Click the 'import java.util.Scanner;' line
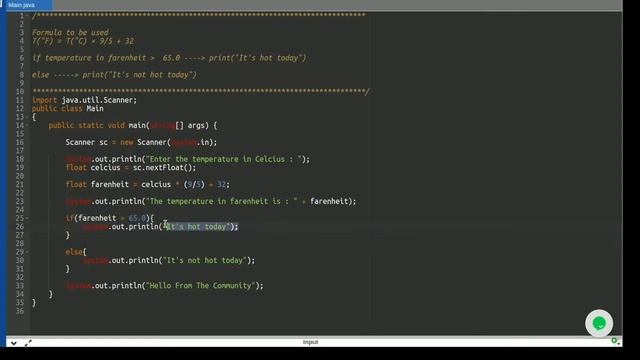640x360 pixels. [x=84, y=100]
